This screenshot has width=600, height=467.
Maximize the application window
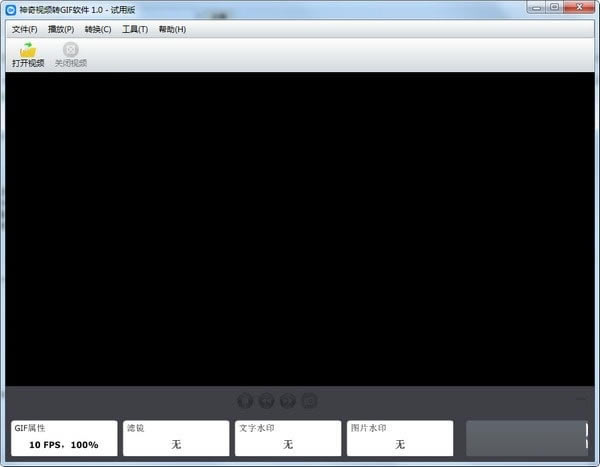(554, 7)
